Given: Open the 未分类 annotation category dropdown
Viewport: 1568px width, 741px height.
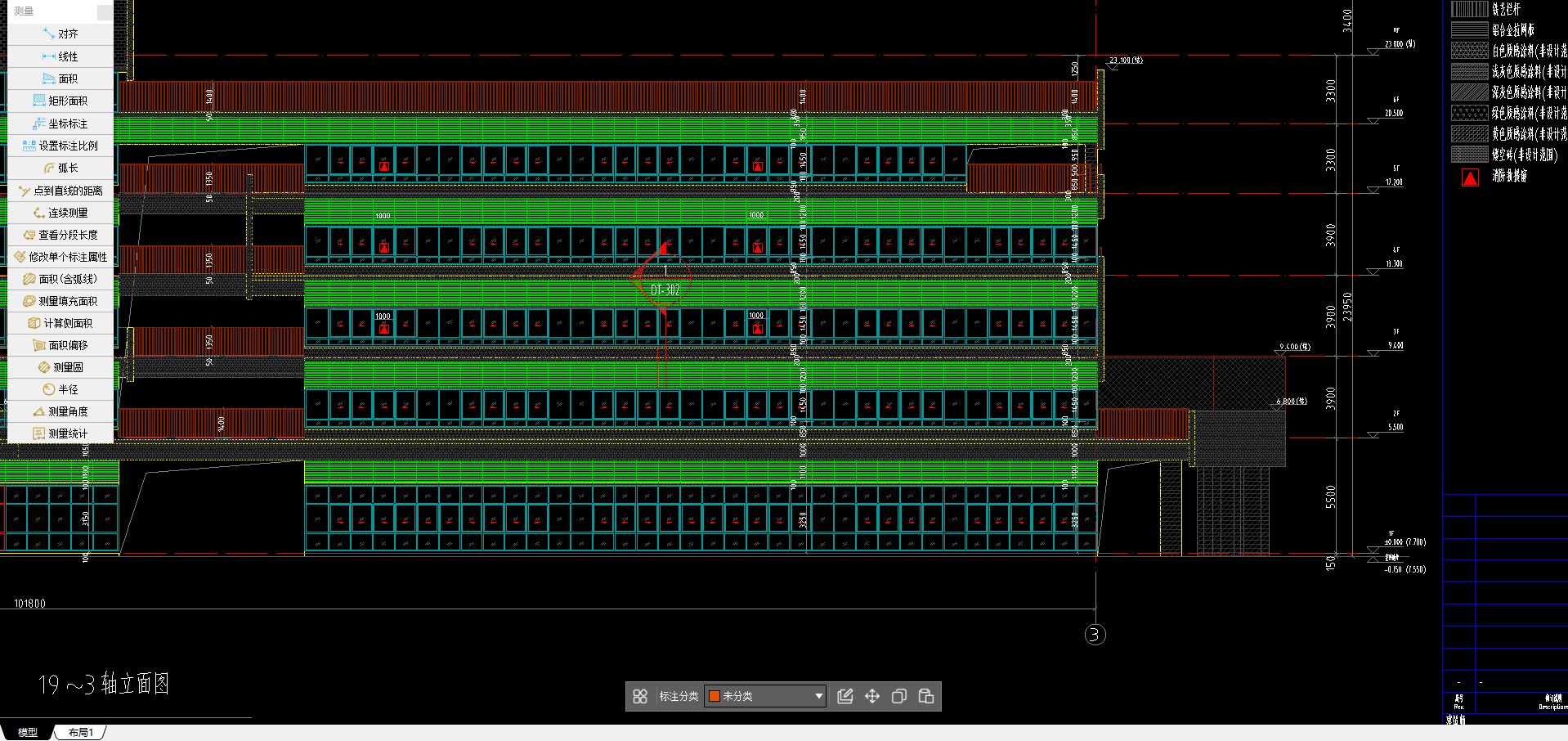Looking at the screenshot, I should point(765,696).
